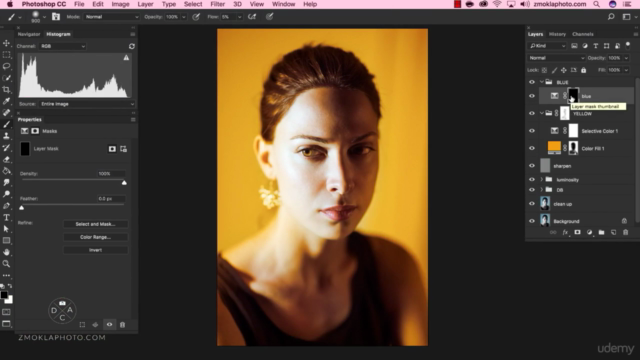Select the Crop tool
This screenshot has height=360, width=640.
click(6, 89)
